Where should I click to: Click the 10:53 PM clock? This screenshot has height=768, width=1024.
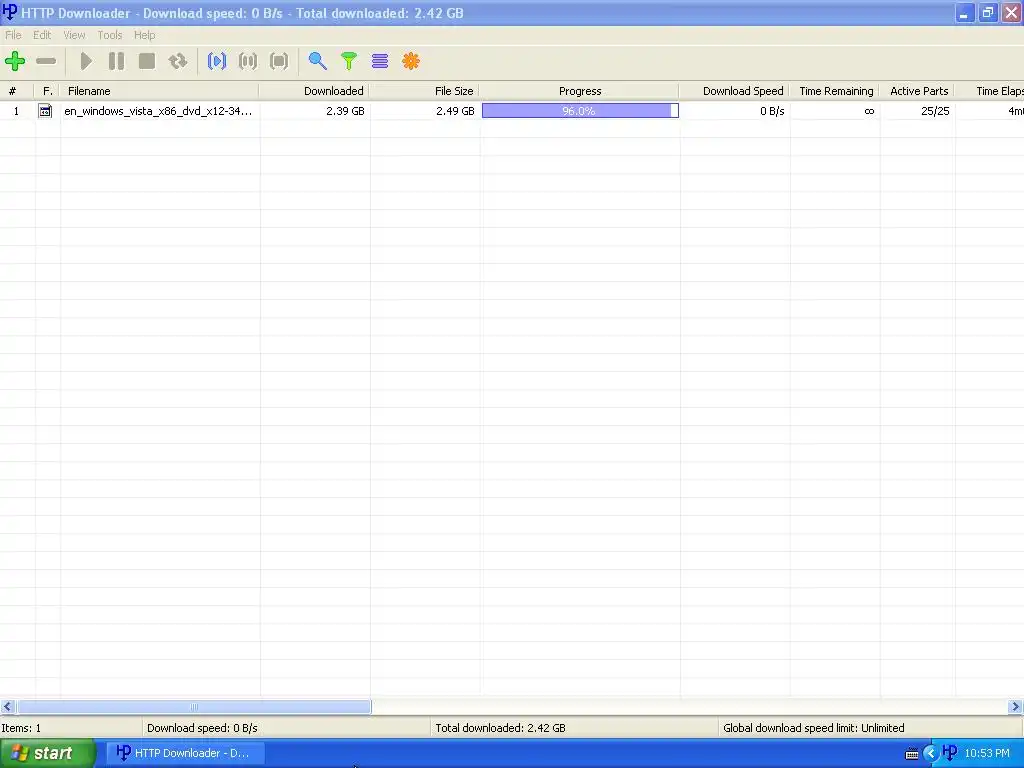(x=987, y=754)
